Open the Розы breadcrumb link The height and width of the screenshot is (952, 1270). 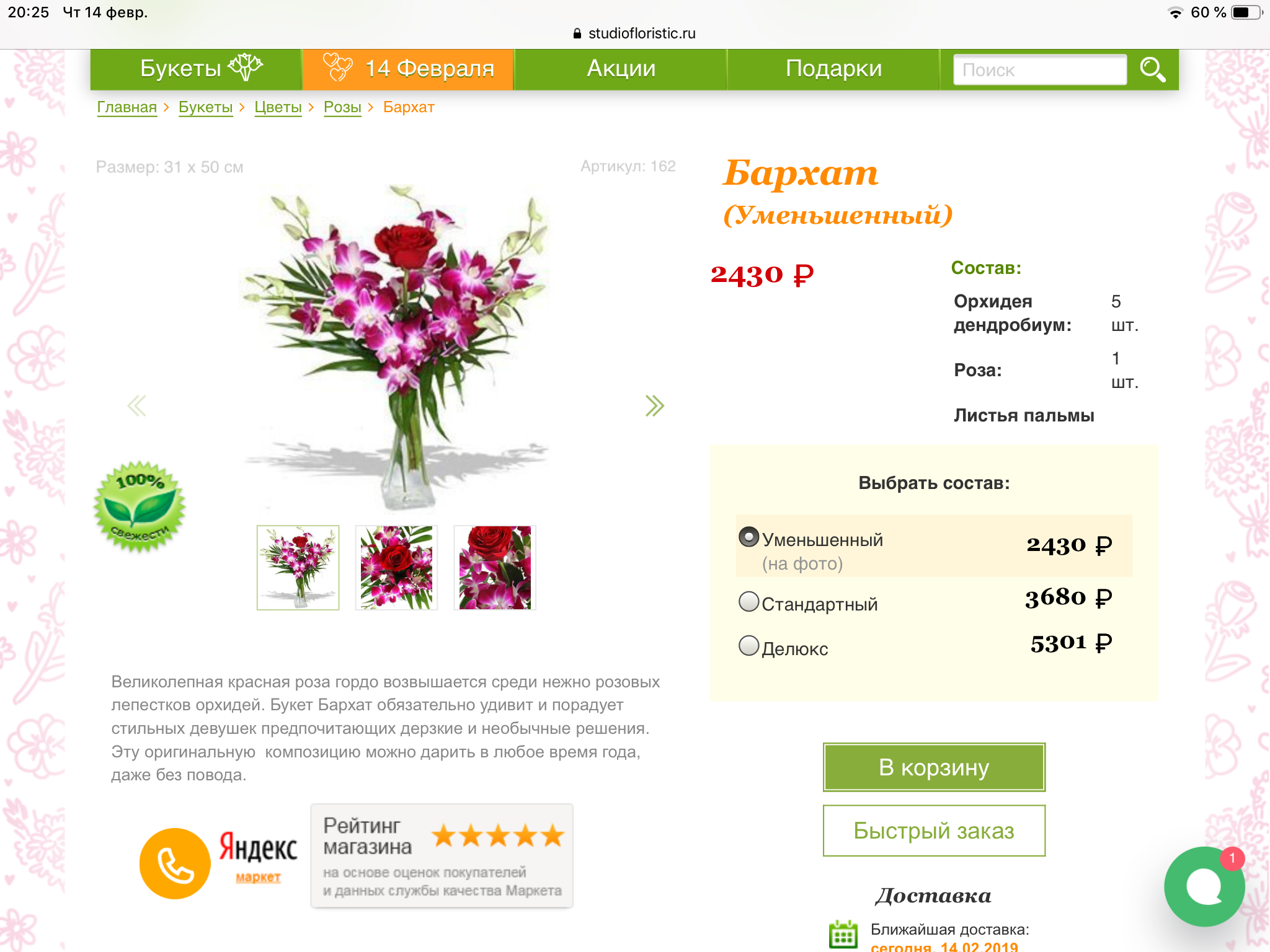tap(342, 107)
